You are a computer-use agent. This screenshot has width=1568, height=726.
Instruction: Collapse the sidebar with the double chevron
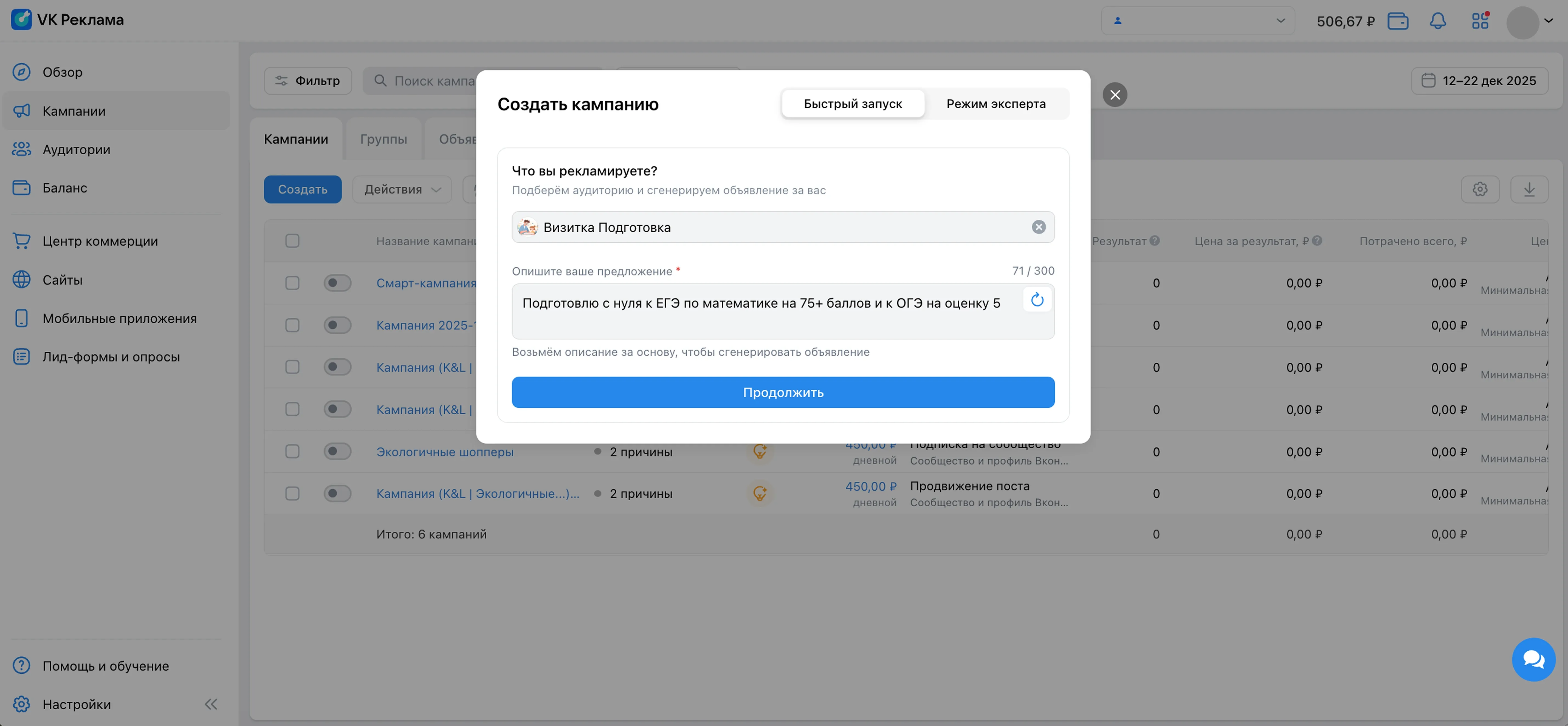click(x=211, y=704)
